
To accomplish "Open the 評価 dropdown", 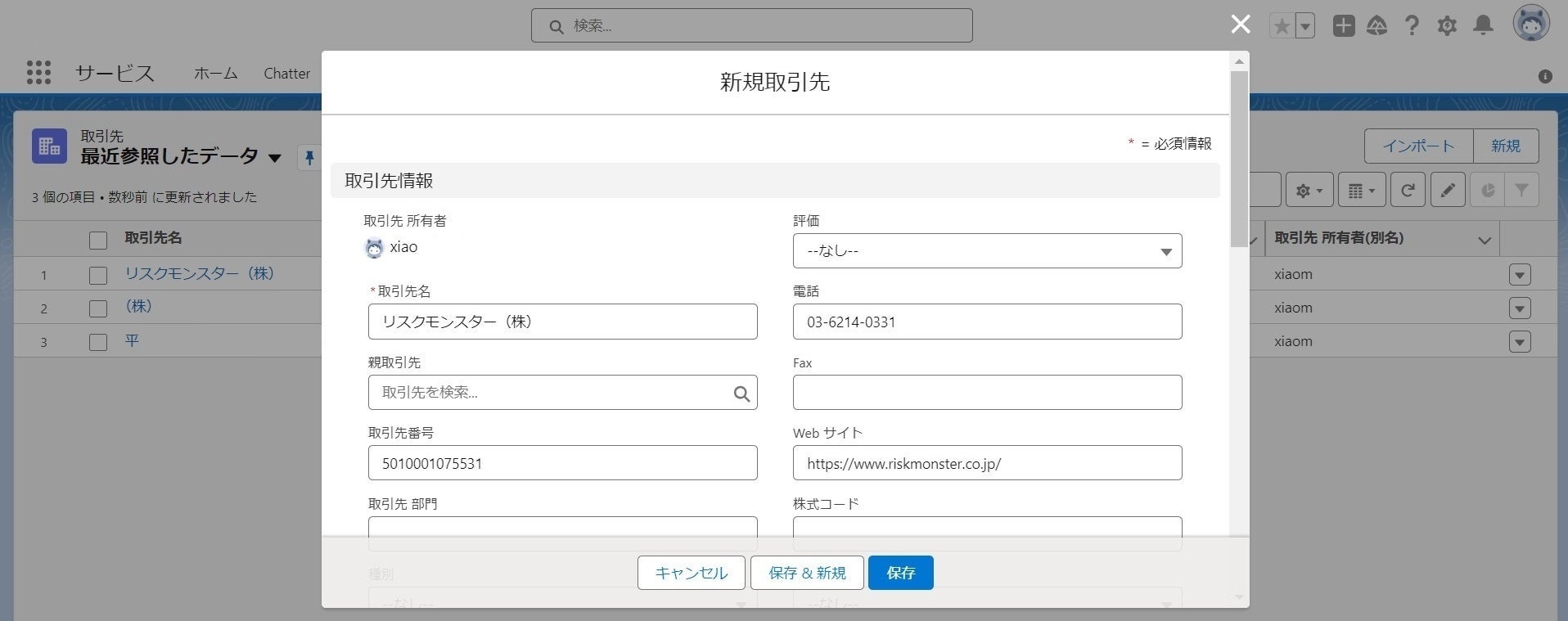I will point(987,251).
